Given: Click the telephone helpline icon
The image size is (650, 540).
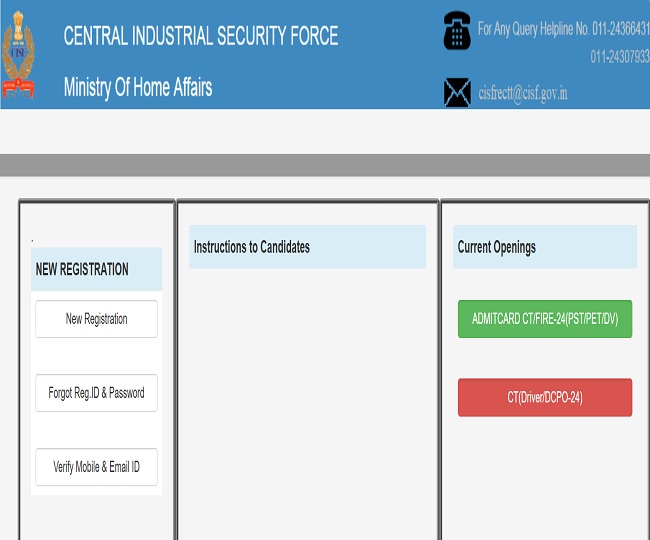Looking at the screenshot, I should point(456,31).
